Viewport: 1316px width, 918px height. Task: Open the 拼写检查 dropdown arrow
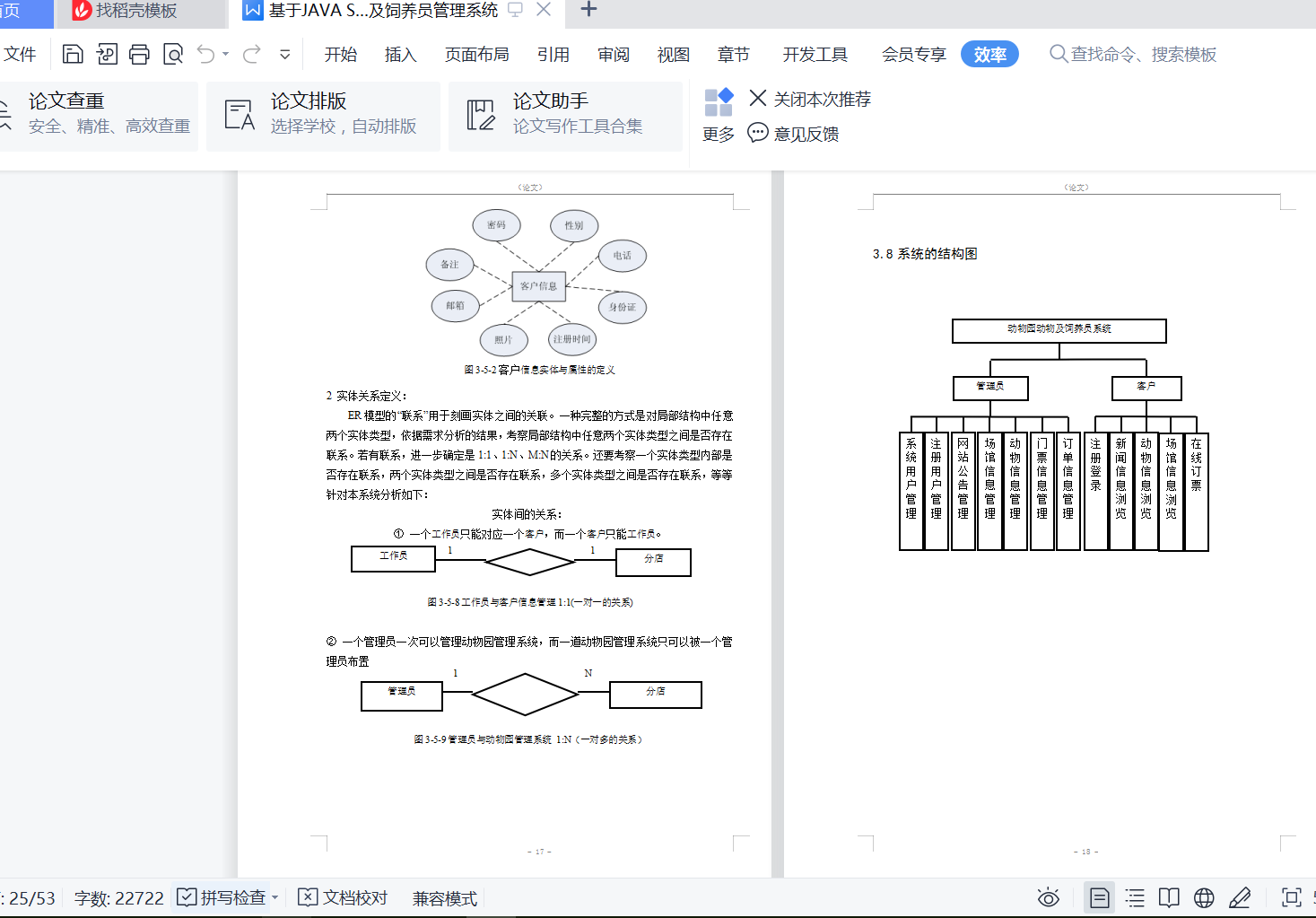(x=275, y=897)
